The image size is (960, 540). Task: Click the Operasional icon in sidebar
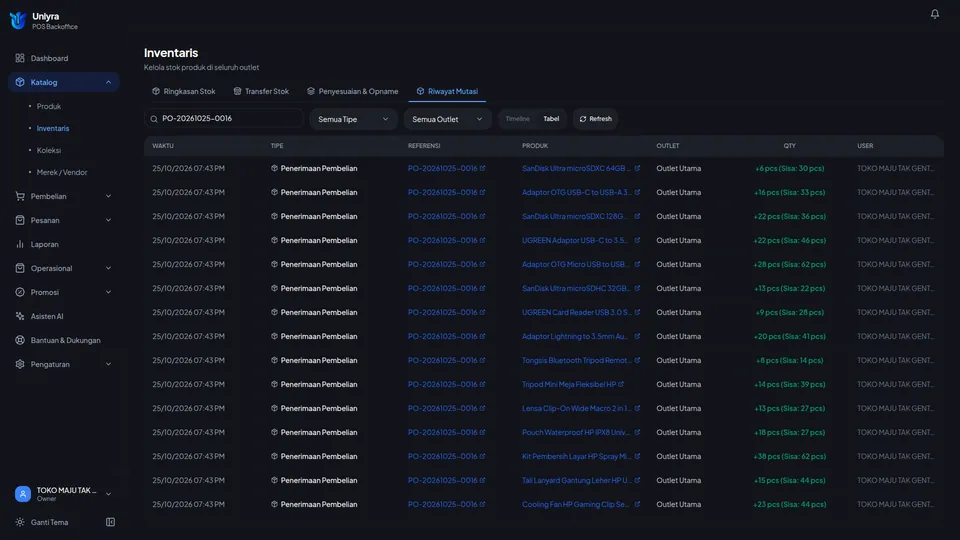tap(20, 268)
